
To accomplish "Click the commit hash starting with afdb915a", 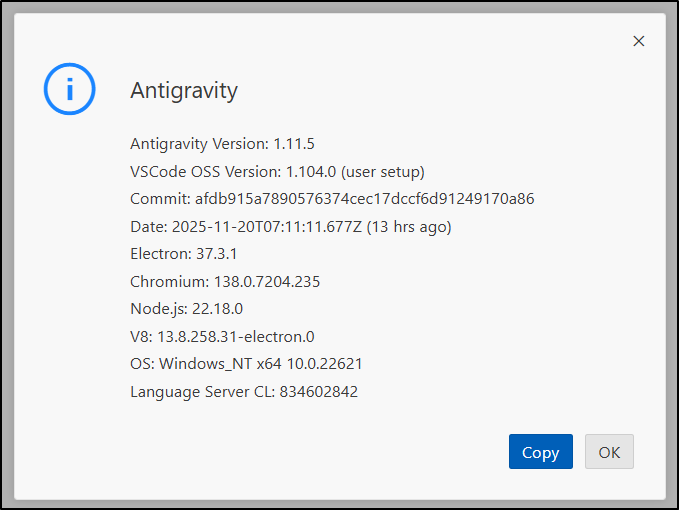I will [364, 199].
